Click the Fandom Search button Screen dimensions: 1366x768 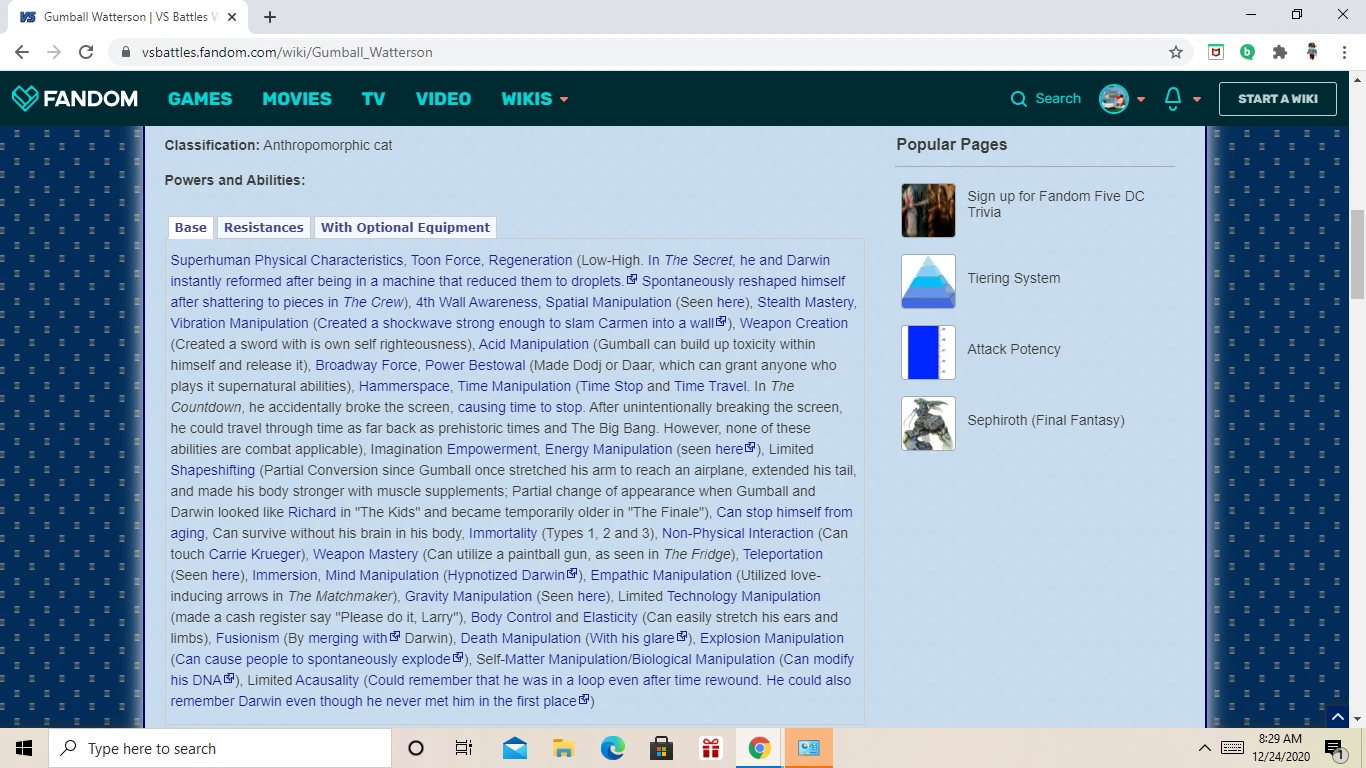pyautogui.click(x=1046, y=99)
